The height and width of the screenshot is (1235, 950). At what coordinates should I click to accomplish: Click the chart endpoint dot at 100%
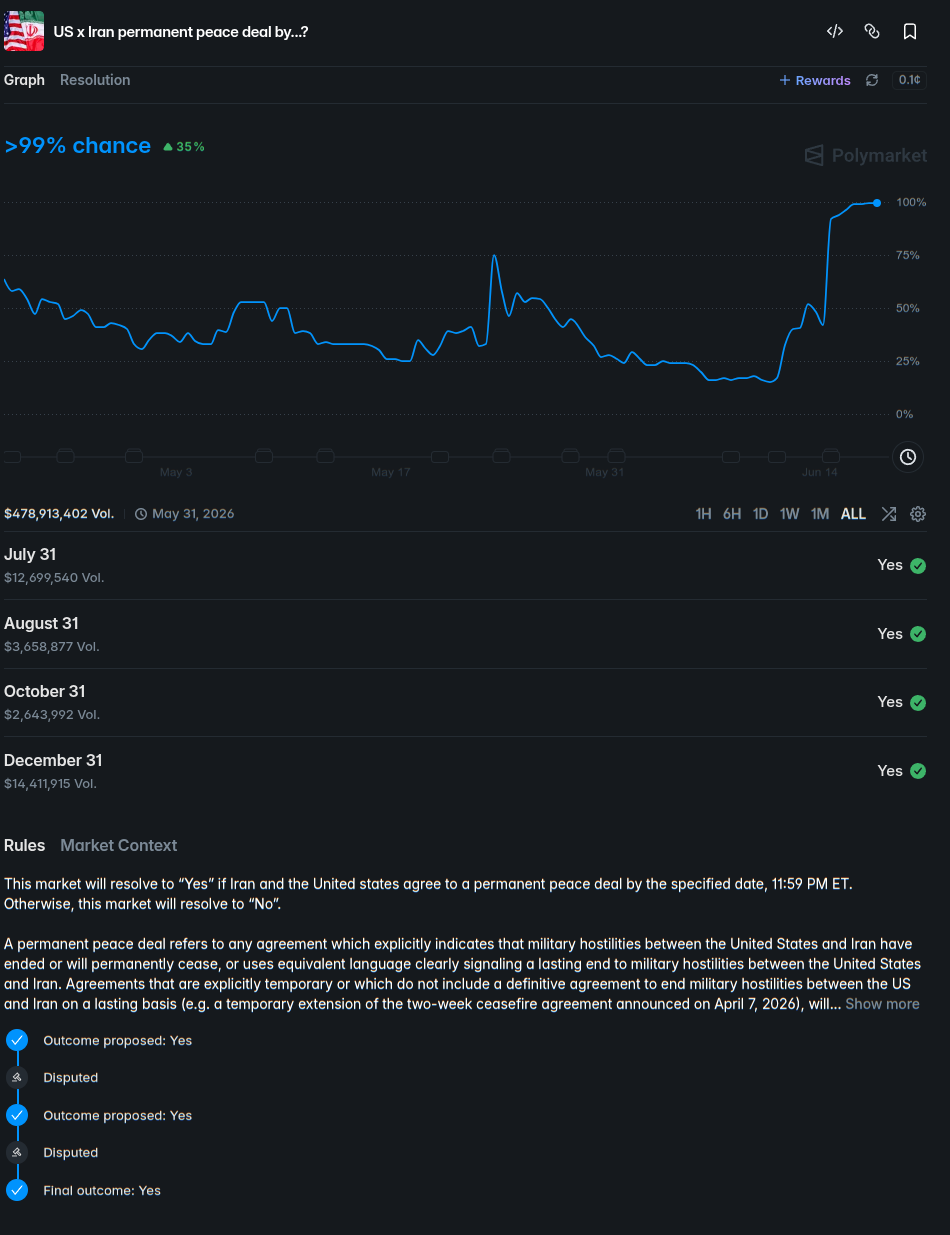[877, 203]
